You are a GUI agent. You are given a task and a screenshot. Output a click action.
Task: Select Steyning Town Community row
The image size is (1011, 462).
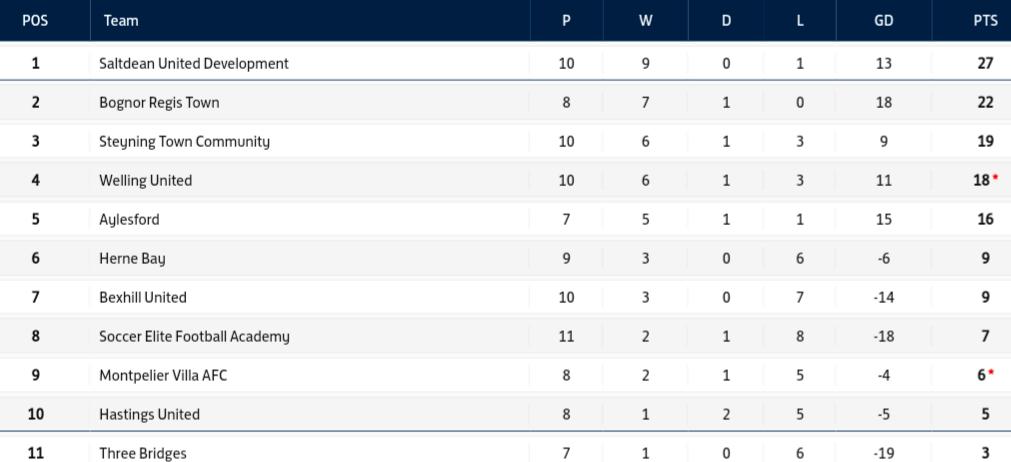coord(184,141)
